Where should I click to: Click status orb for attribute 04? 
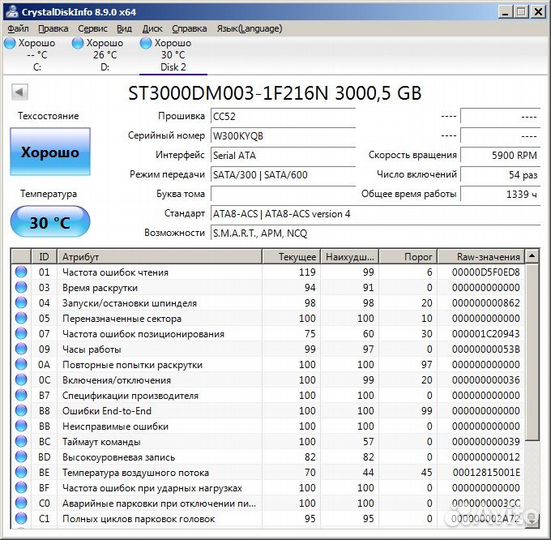click(x=21, y=303)
